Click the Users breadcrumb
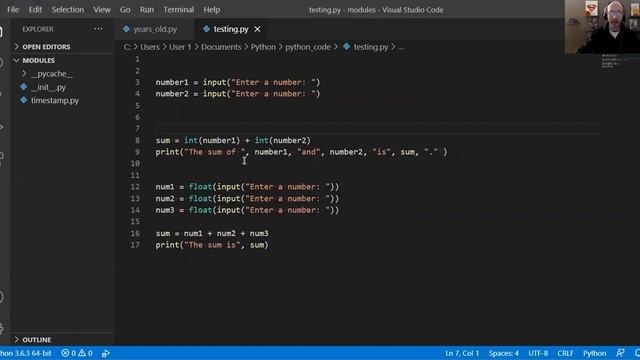 pos(150,47)
